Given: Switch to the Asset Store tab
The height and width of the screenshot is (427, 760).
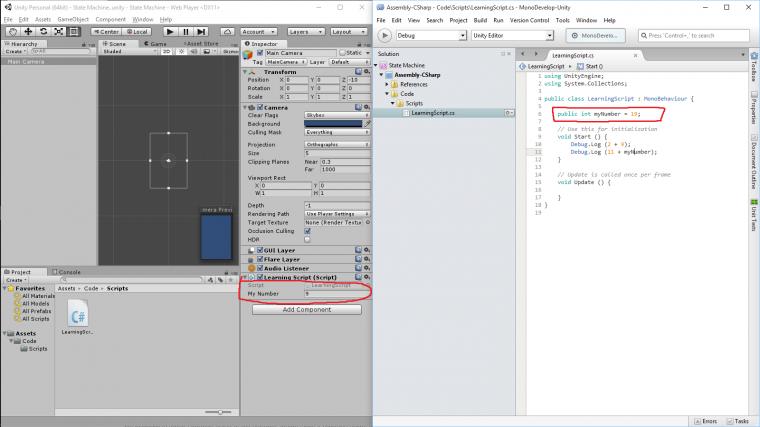Looking at the screenshot, I should click(202, 44).
